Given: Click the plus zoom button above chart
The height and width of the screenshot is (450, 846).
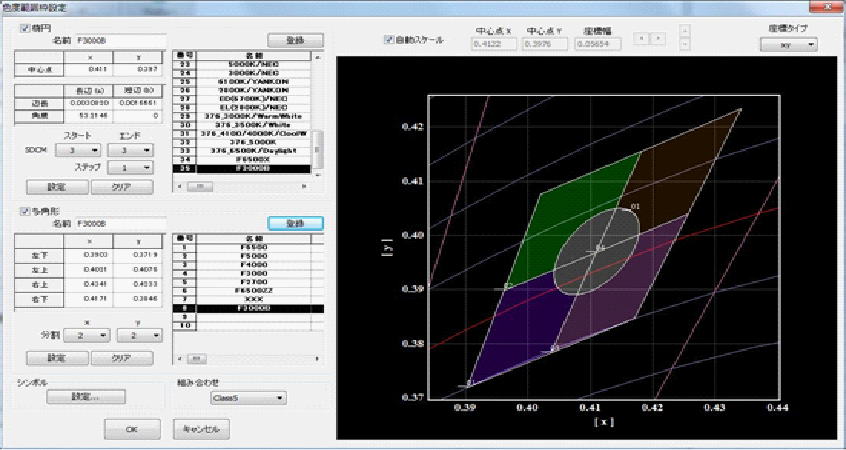Looking at the screenshot, I should click(685, 30).
